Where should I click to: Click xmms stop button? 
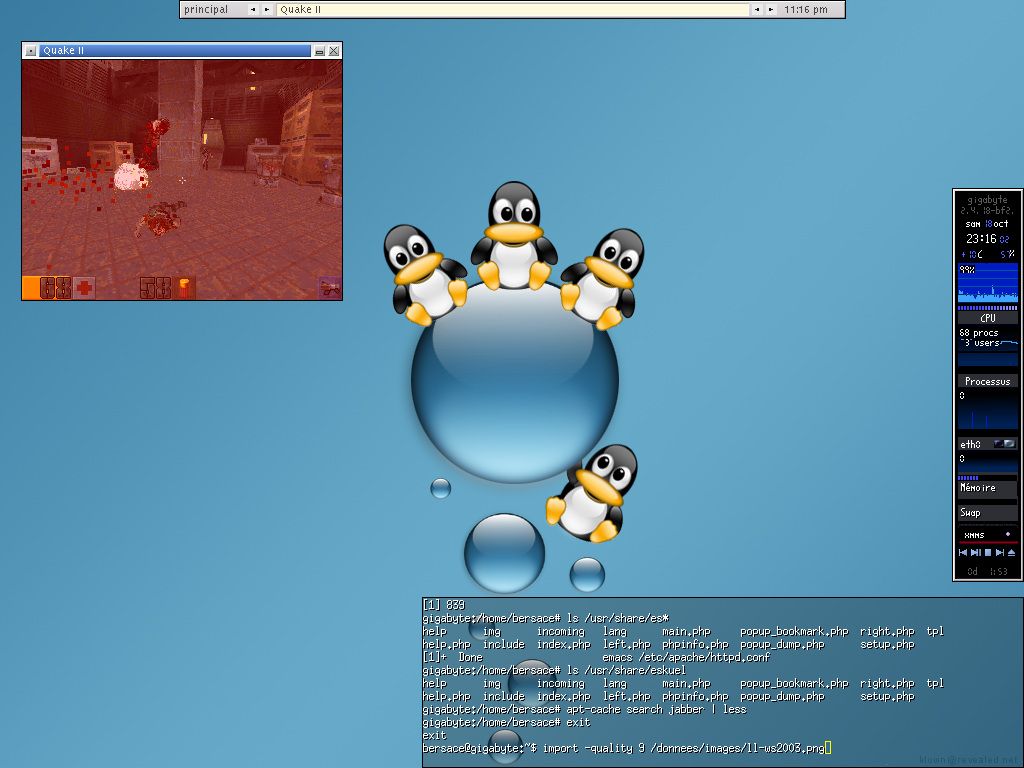988,552
